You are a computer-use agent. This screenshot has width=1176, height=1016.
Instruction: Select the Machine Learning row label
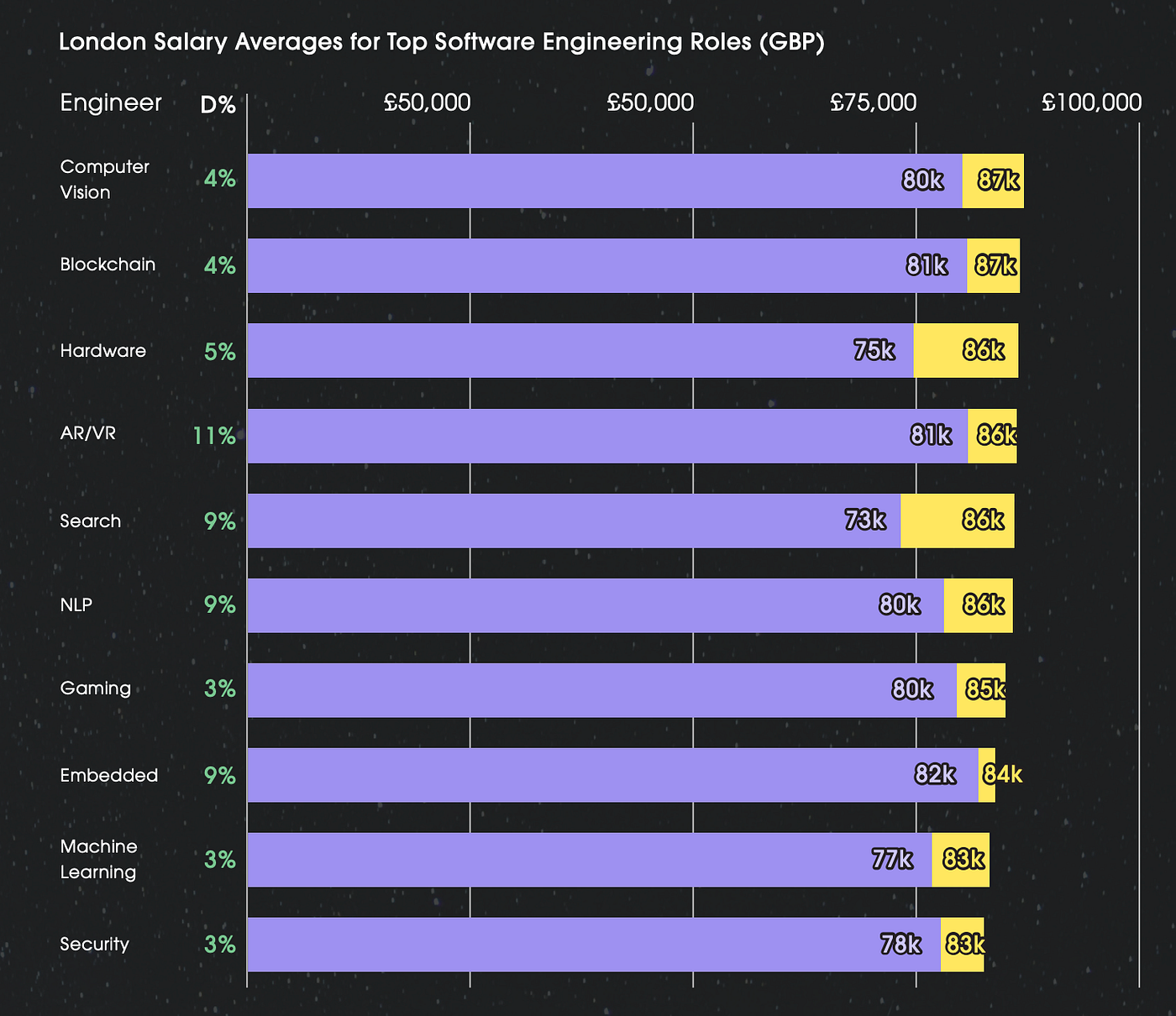coord(98,859)
